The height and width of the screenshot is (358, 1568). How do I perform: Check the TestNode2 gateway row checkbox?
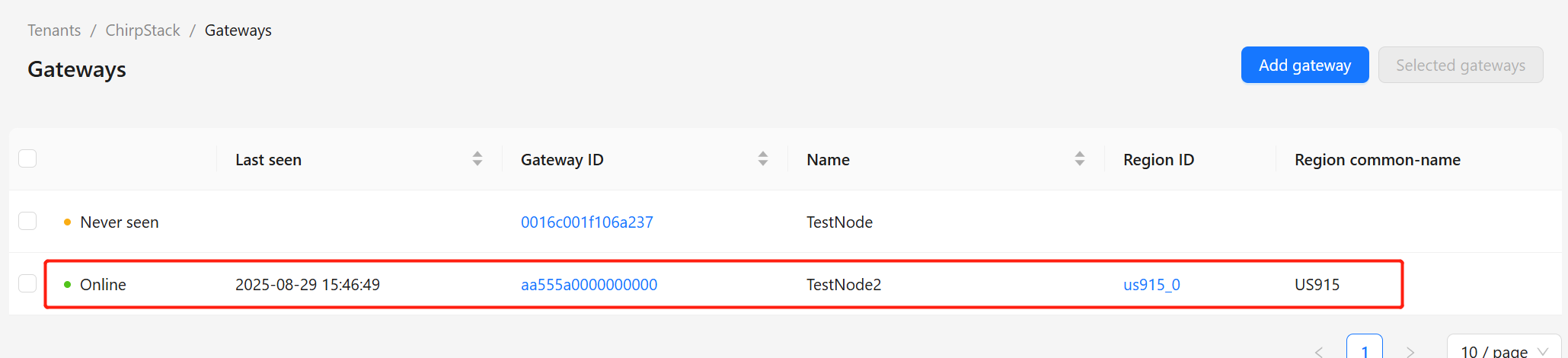point(27,283)
